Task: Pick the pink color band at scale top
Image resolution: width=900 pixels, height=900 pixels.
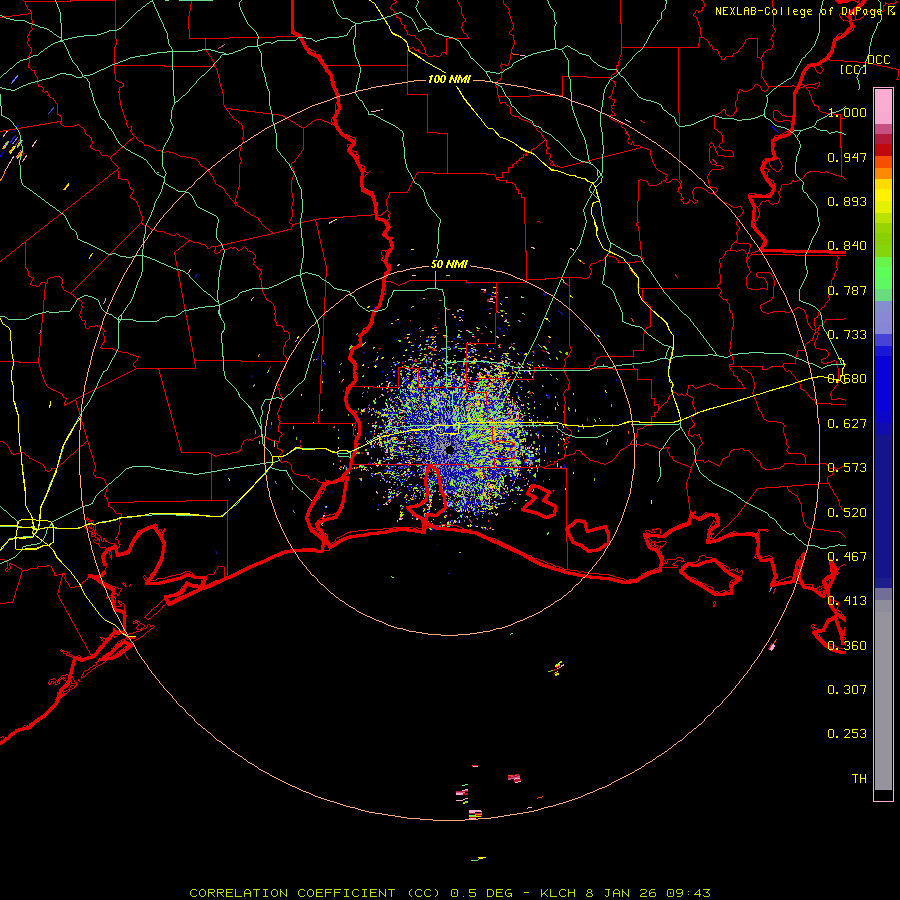Action: (883, 106)
